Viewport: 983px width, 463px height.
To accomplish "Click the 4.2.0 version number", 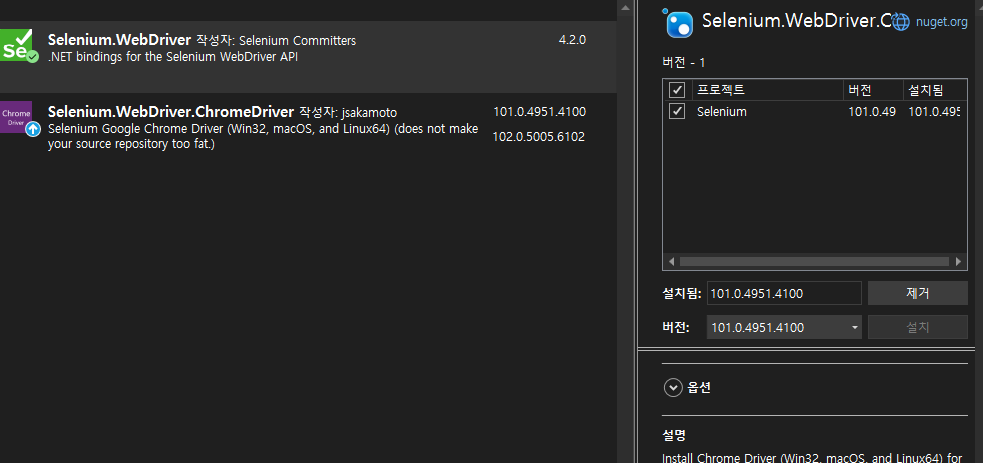I will point(572,40).
